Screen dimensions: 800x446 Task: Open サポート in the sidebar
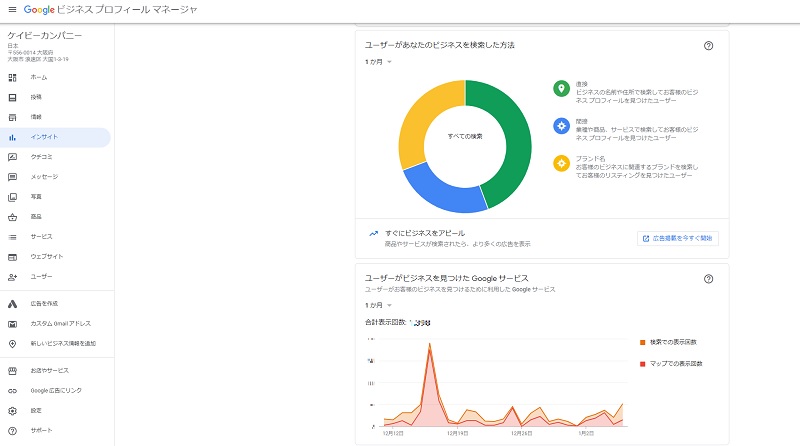click(57, 431)
